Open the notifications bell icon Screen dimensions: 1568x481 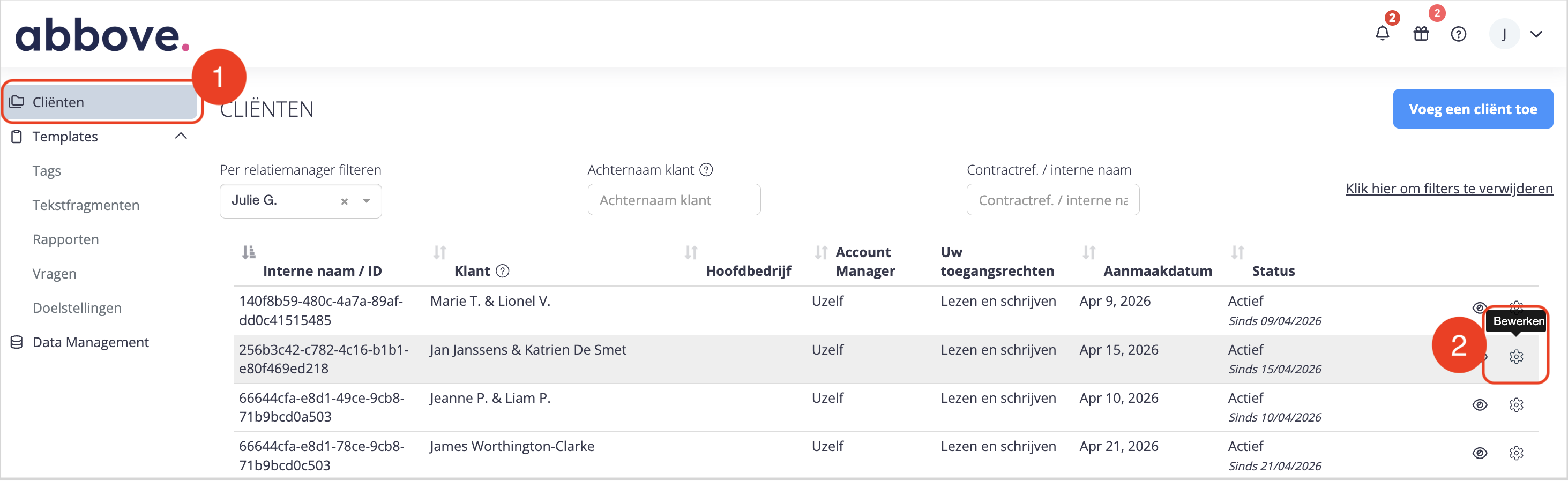1383,34
